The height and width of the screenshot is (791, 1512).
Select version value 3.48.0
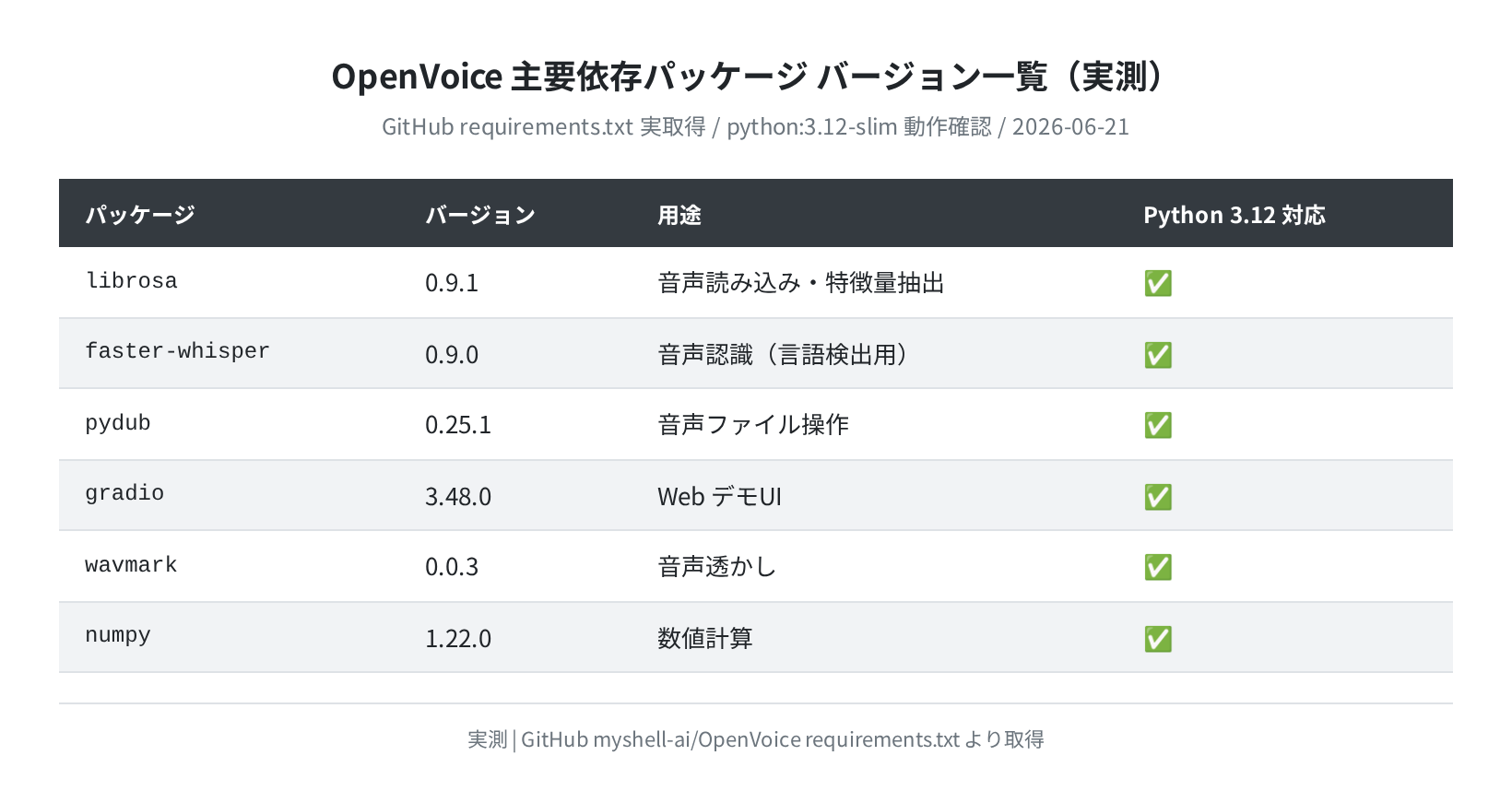[x=458, y=497]
